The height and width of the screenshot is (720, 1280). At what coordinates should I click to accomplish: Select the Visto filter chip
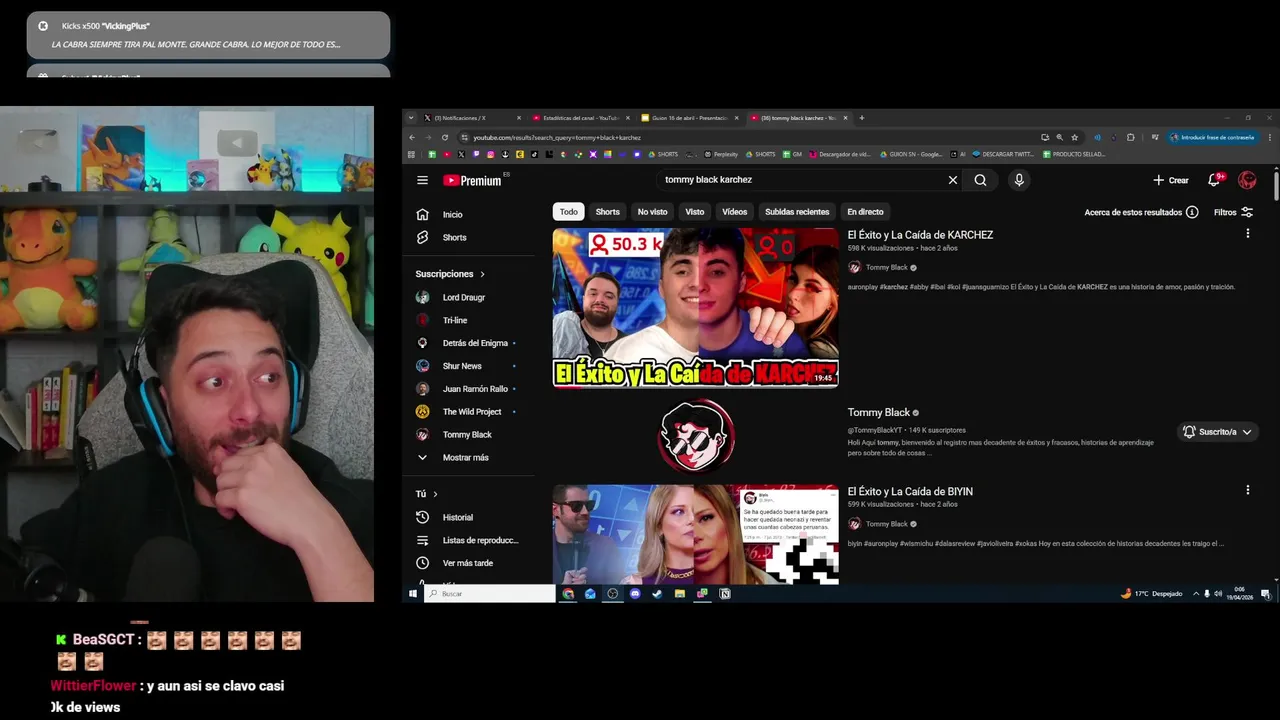694,212
